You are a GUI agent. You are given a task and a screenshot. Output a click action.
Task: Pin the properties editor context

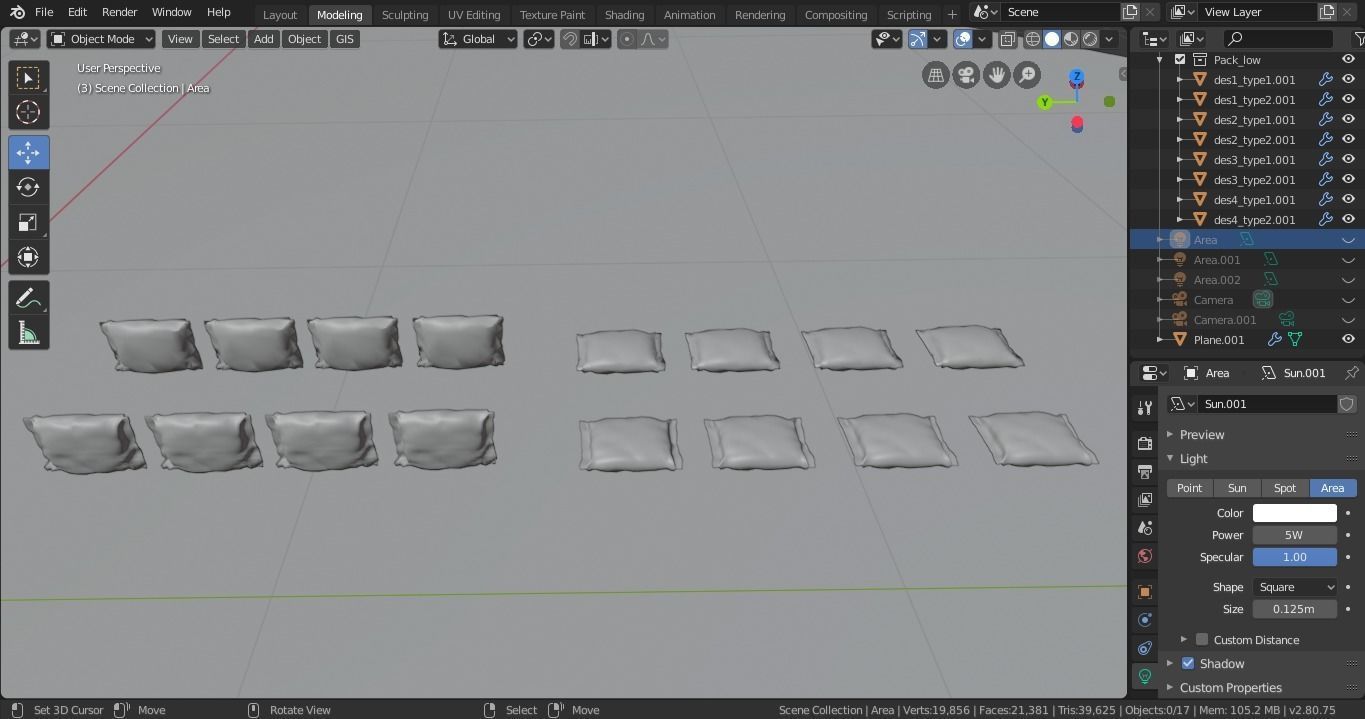point(1352,372)
